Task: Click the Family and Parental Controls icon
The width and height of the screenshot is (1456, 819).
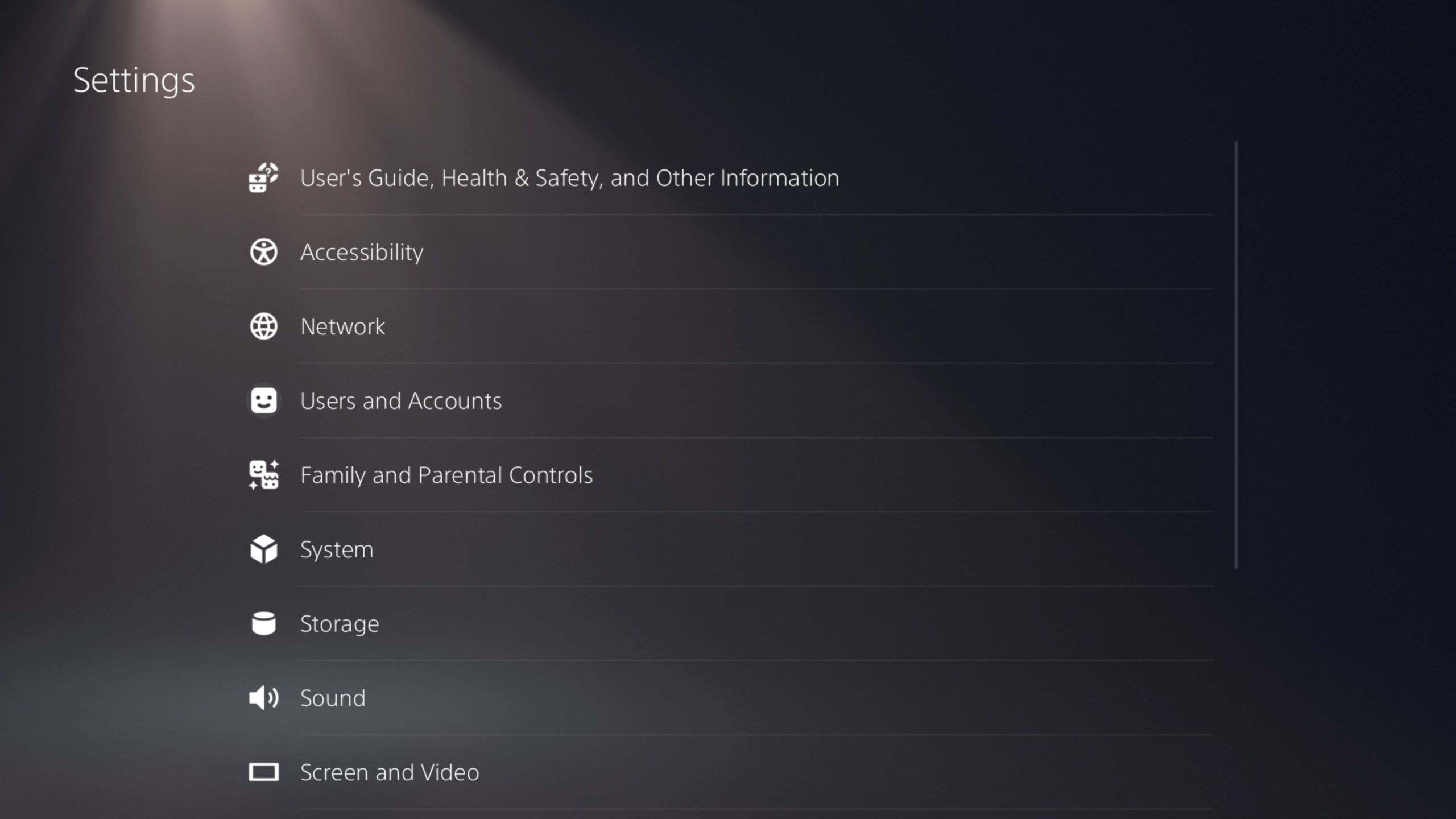Action: click(263, 475)
